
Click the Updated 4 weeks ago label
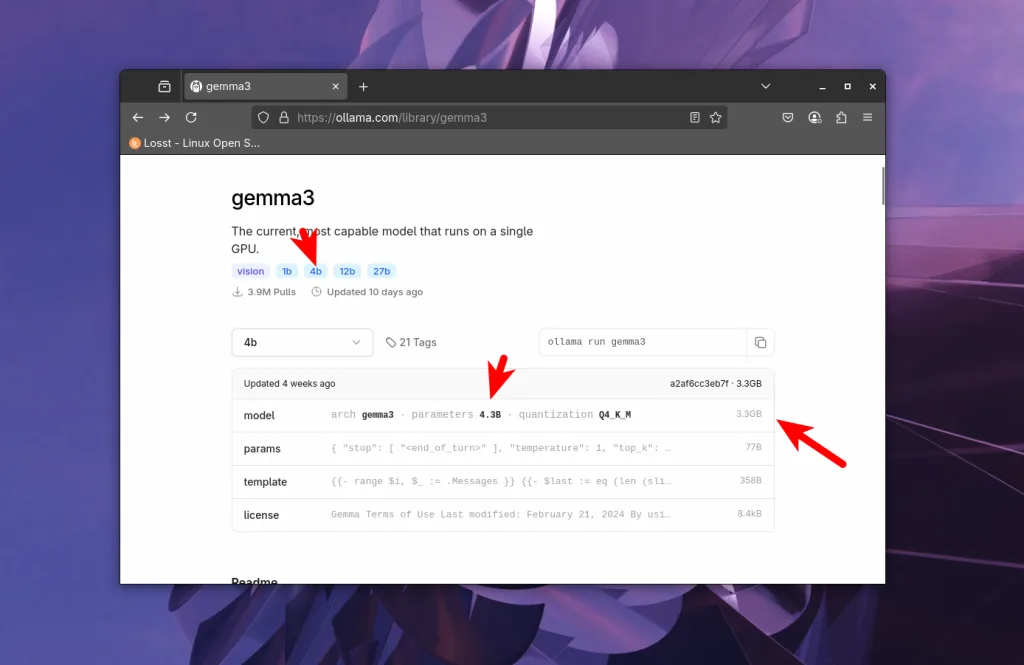click(289, 383)
